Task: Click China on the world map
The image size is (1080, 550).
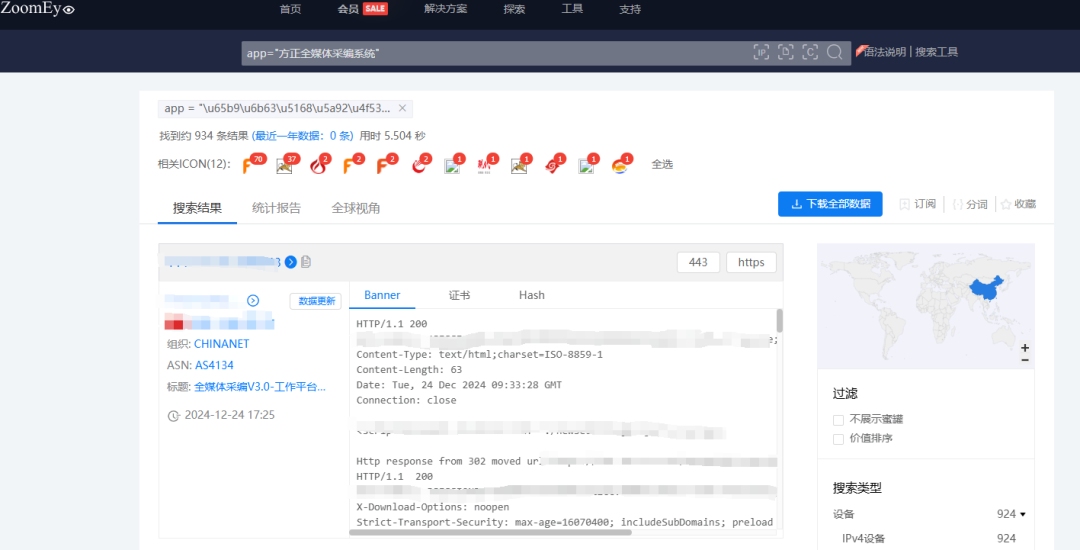Action: coord(986,289)
